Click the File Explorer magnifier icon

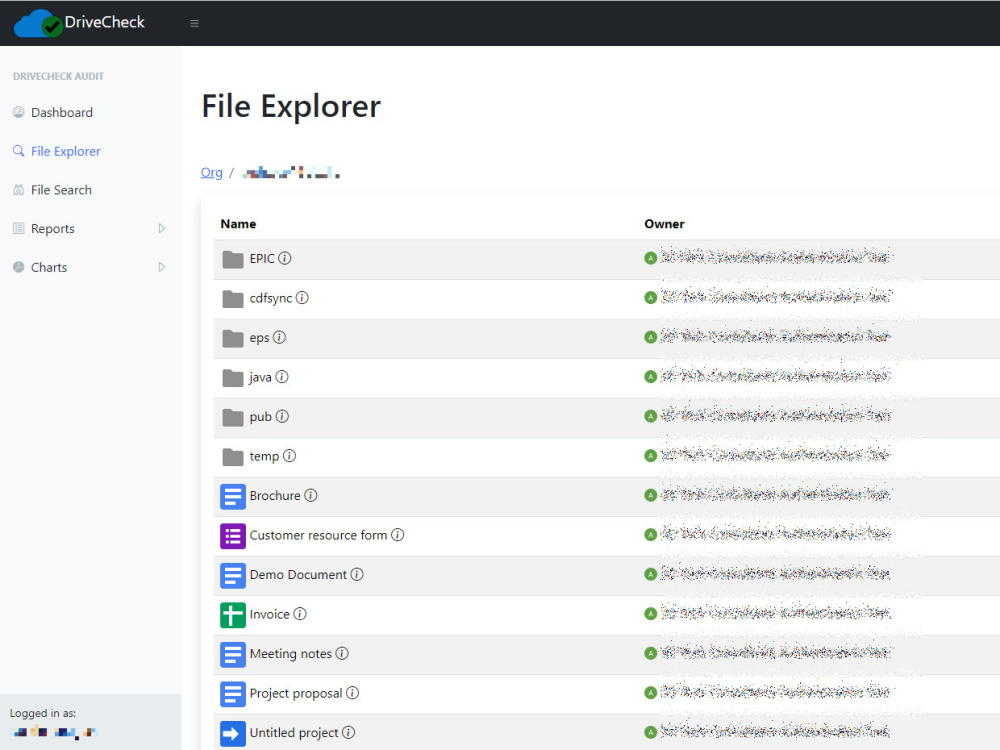[x=18, y=151]
